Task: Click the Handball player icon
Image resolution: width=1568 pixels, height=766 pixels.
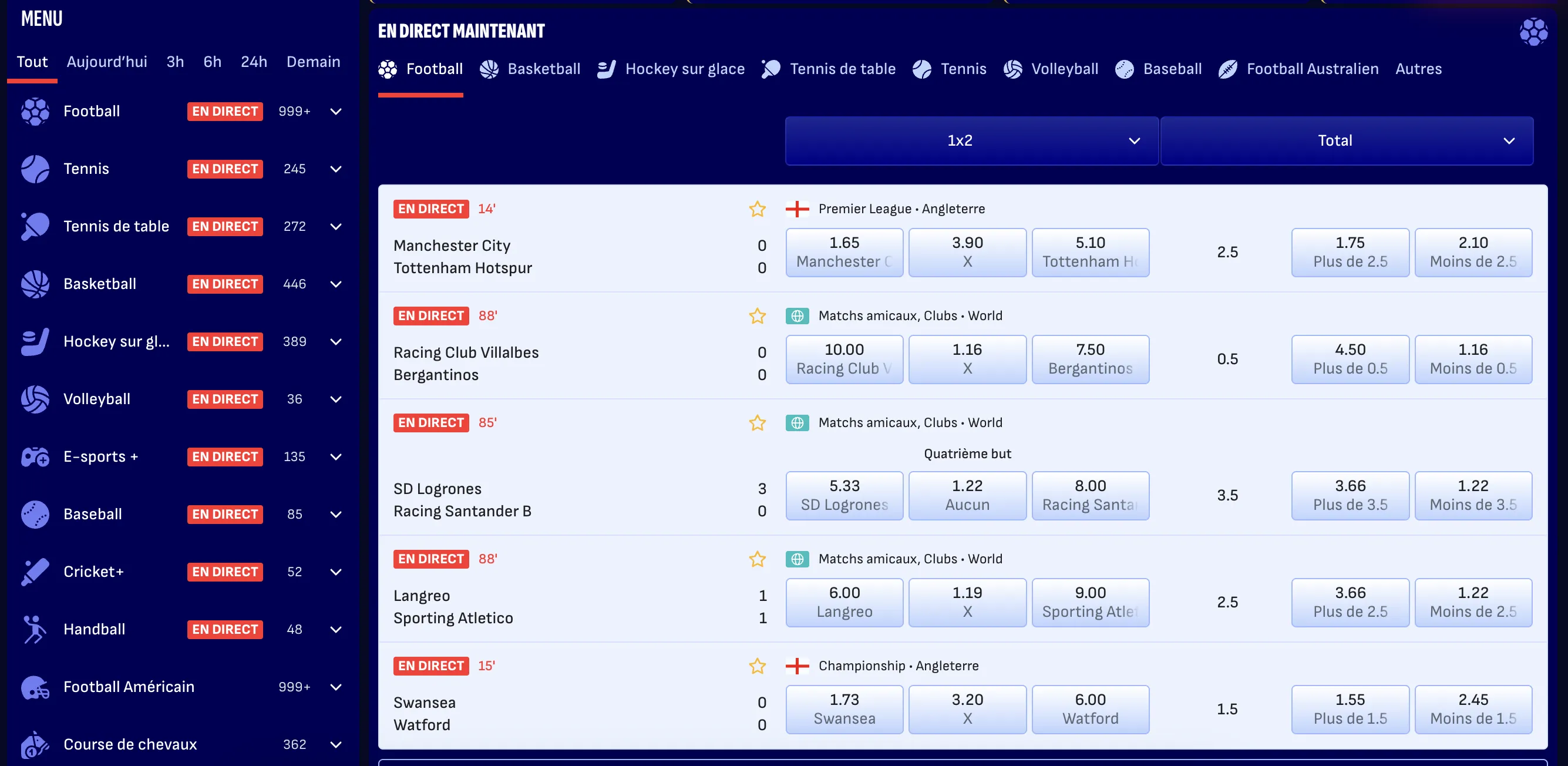Action: (x=35, y=629)
